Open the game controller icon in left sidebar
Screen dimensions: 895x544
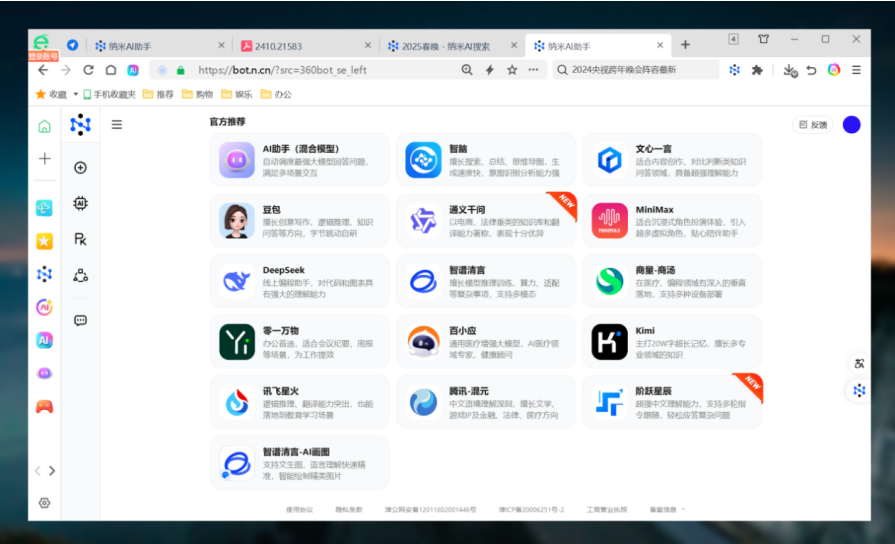(x=44, y=406)
